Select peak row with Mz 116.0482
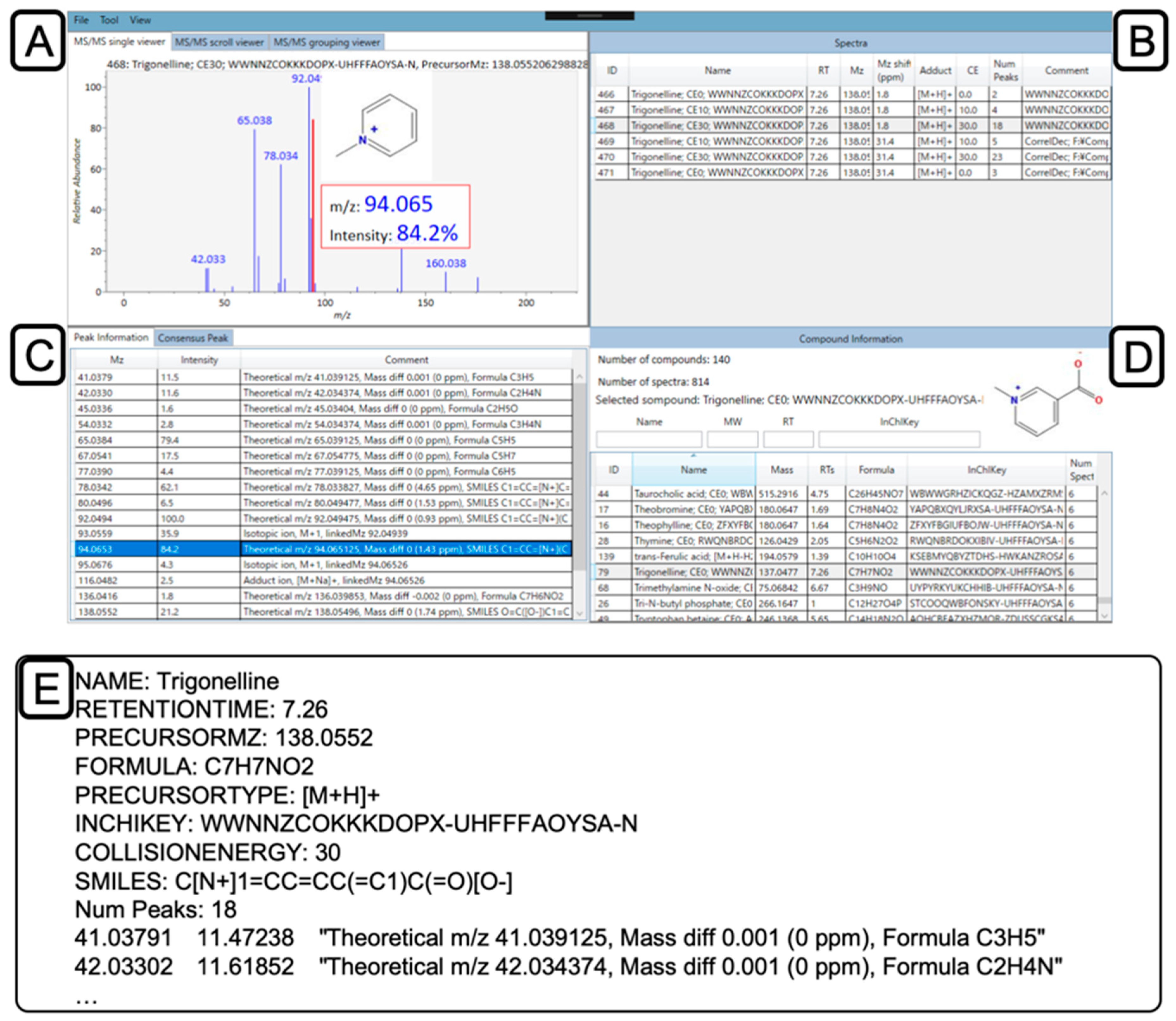Screen dimensions: 1176x1021 coord(324,580)
